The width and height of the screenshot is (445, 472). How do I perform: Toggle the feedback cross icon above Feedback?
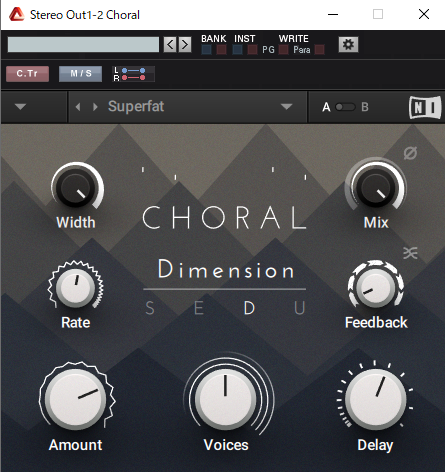pyautogui.click(x=410, y=253)
